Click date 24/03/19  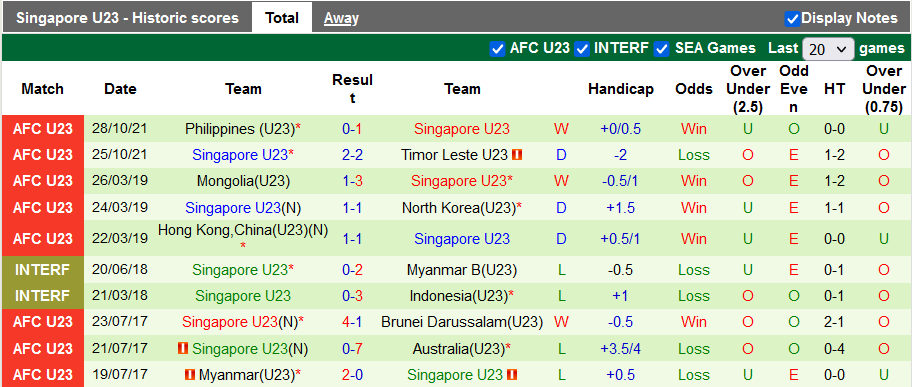[119, 207]
